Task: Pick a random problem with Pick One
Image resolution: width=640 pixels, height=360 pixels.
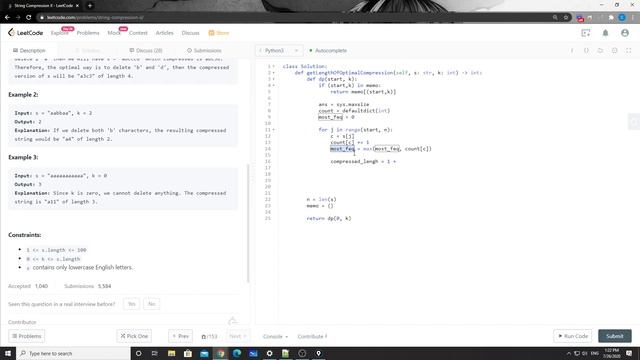Action: 134,336
